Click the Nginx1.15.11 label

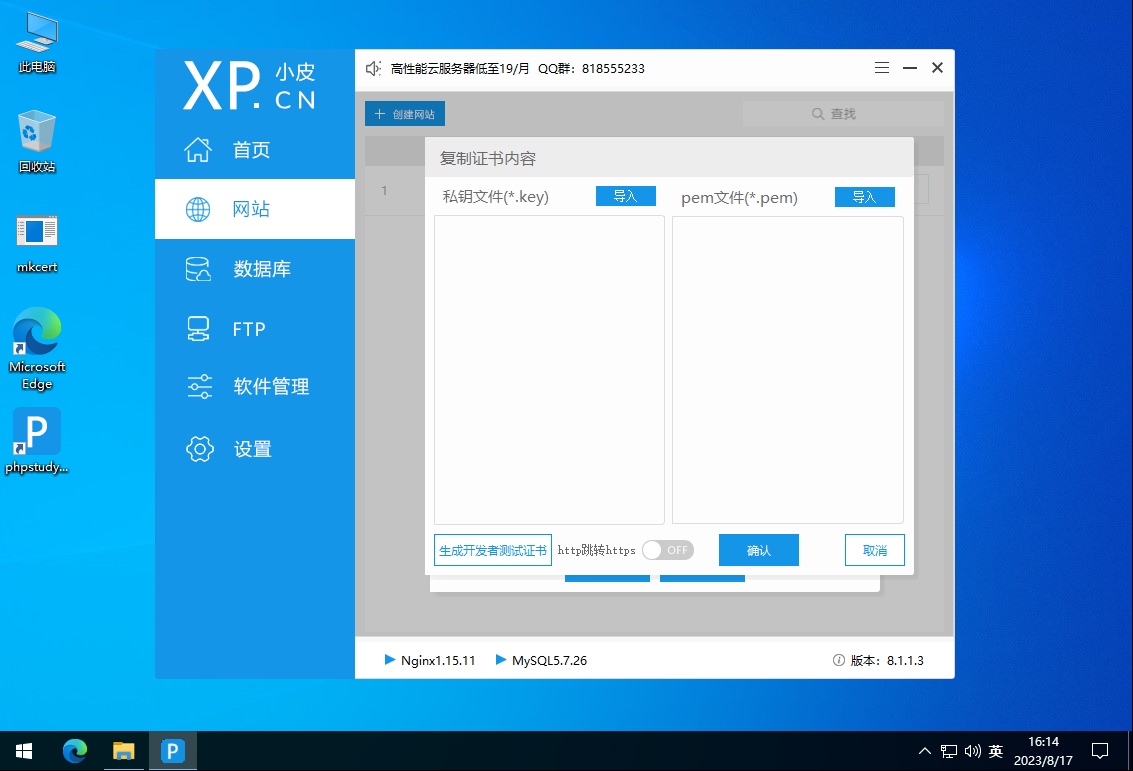point(439,660)
